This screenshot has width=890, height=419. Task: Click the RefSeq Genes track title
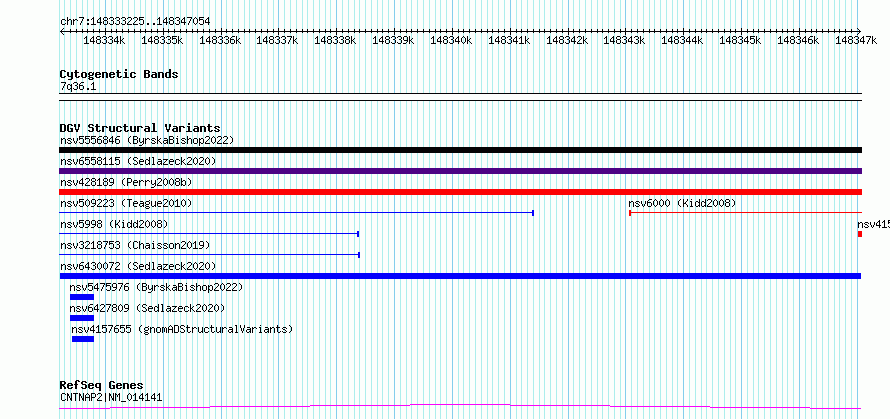(102, 385)
